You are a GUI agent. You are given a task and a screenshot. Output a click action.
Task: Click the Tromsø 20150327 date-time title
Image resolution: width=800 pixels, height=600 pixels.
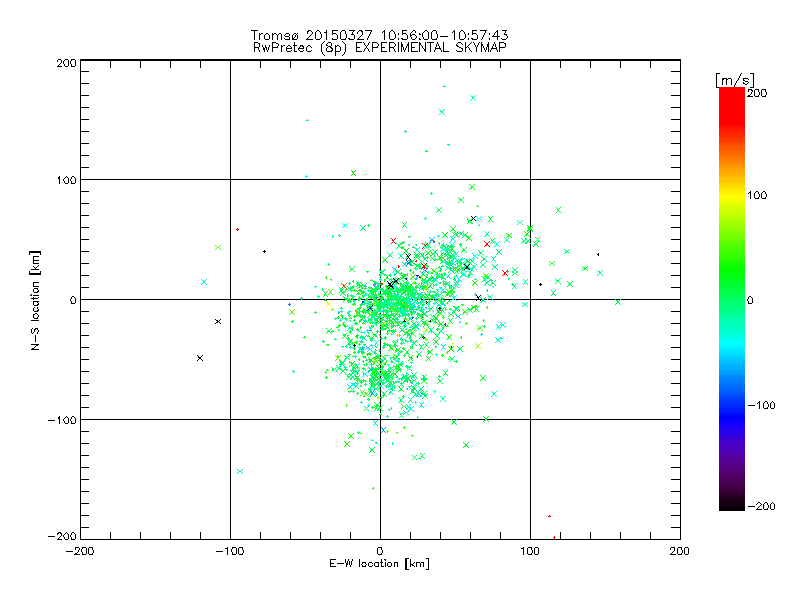(380, 35)
